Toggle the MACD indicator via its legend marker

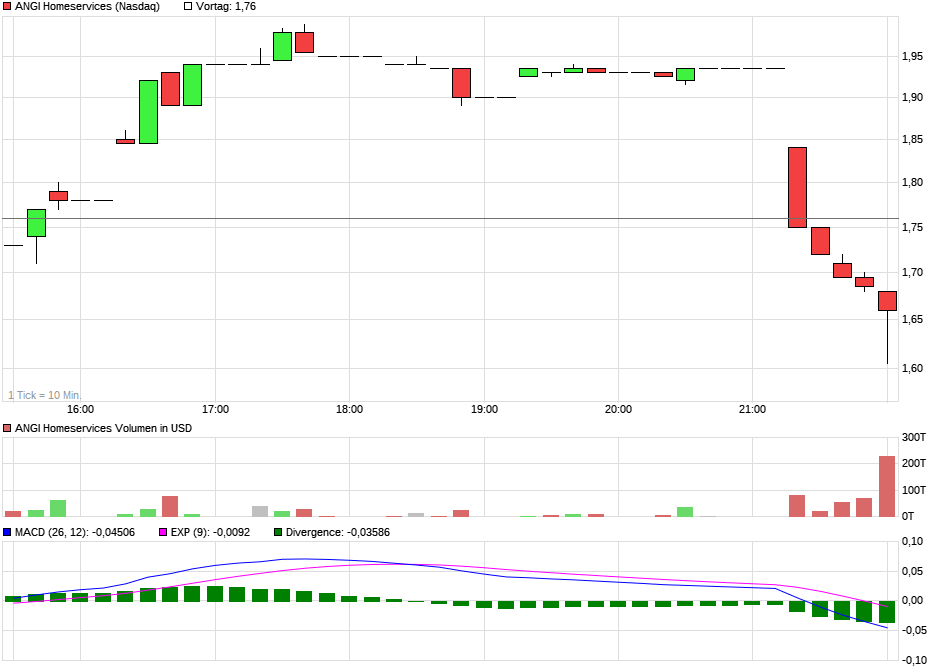9,531
